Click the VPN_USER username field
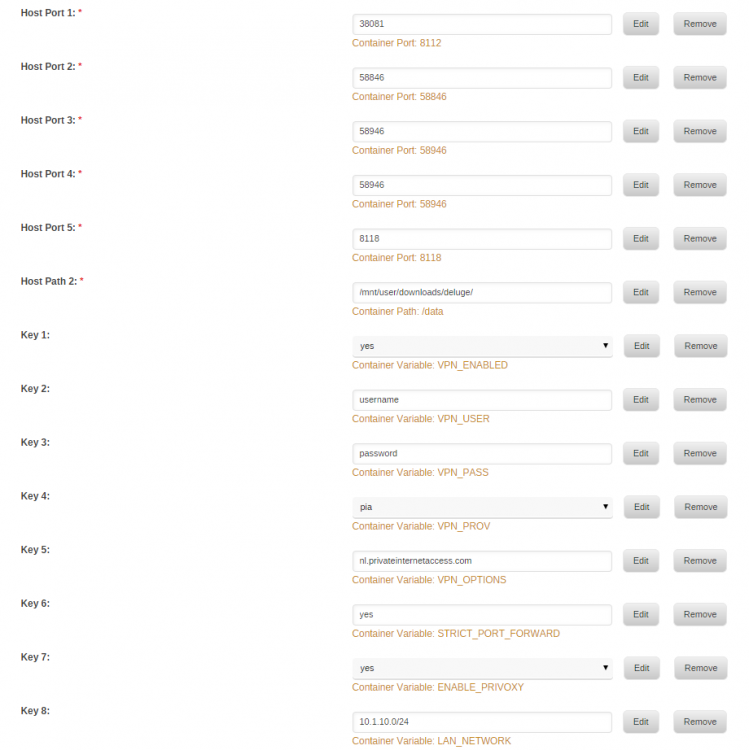Screen dimensions: 749x750 pos(482,400)
